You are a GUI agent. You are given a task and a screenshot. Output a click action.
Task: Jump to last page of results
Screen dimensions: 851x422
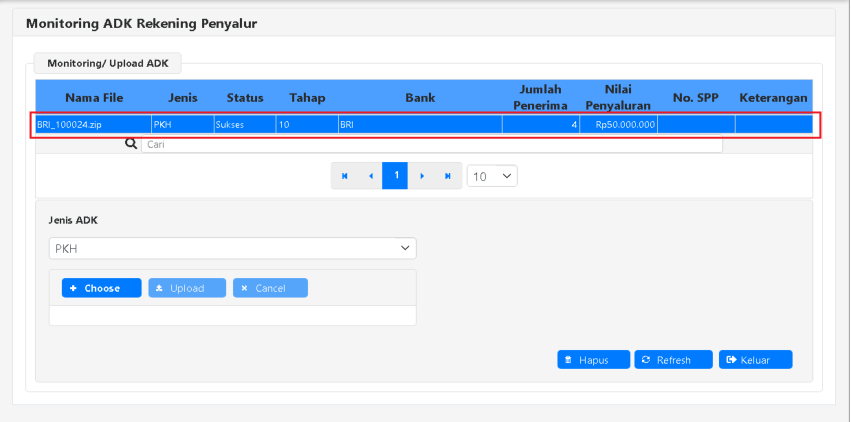(x=448, y=176)
